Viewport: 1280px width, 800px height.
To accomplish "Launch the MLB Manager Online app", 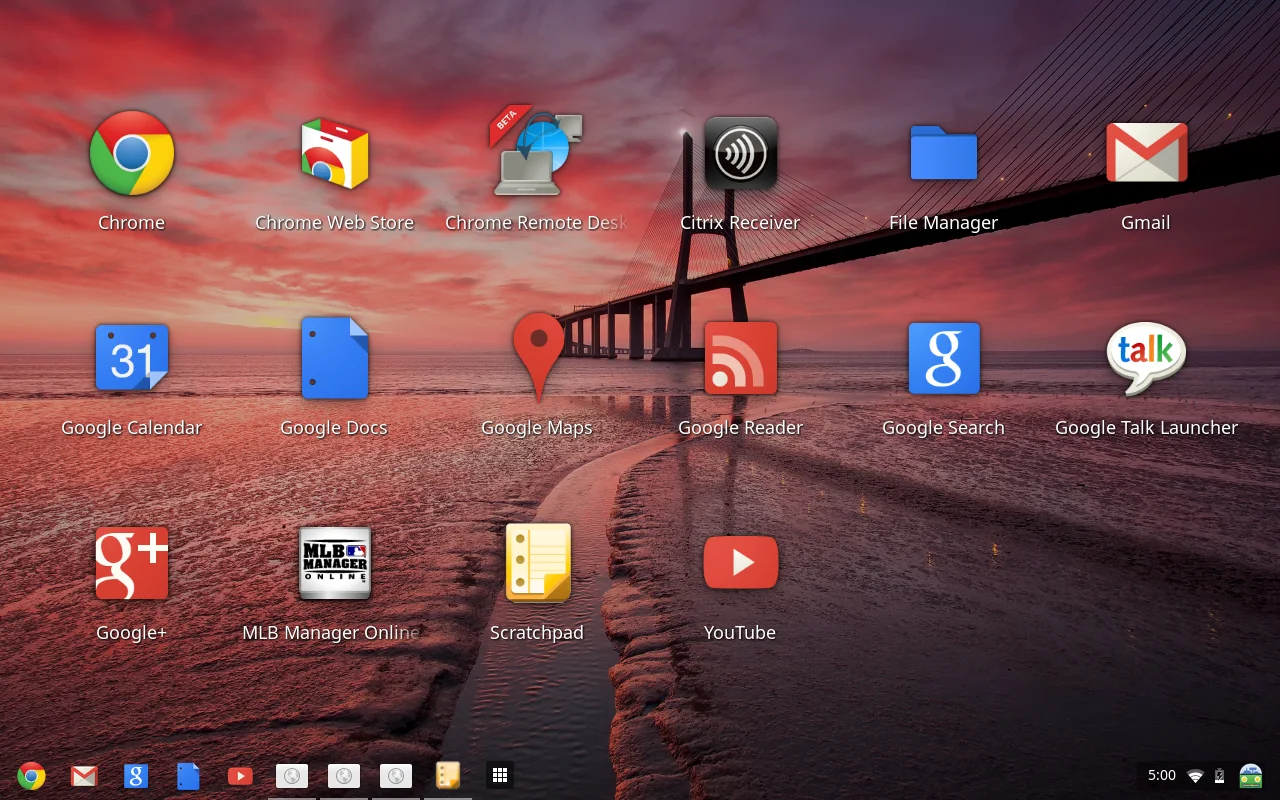I will tap(335, 563).
